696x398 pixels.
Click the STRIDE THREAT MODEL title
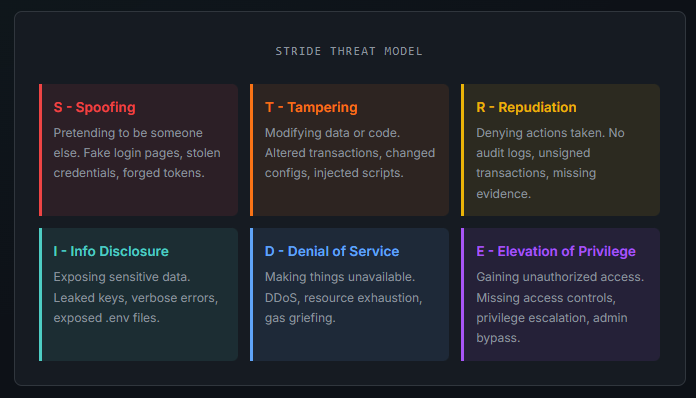tap(348, 51)
